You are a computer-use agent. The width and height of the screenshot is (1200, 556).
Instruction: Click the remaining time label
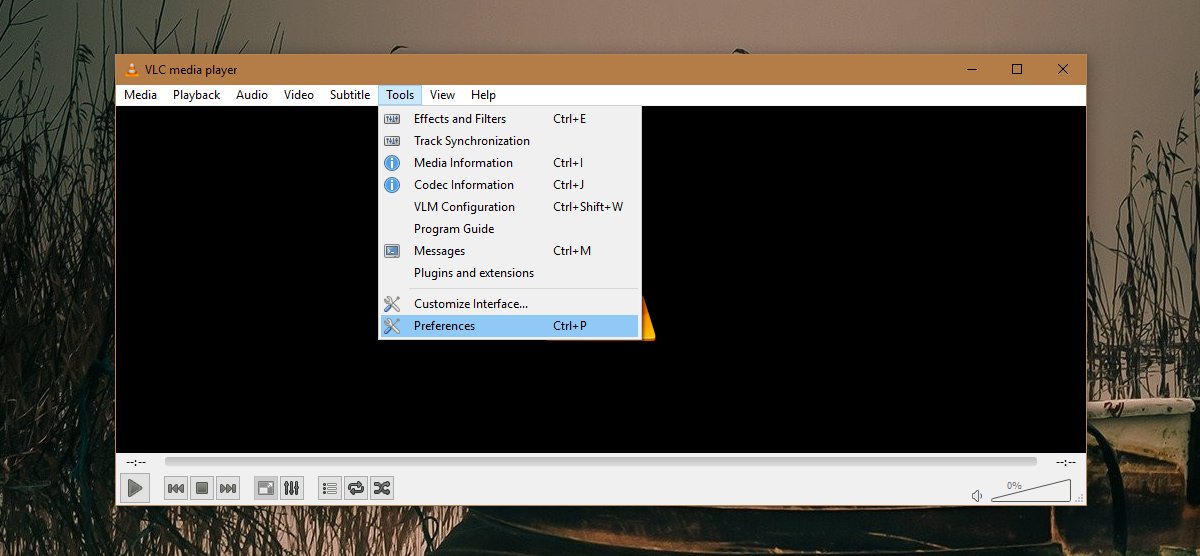click(1066, 461)
